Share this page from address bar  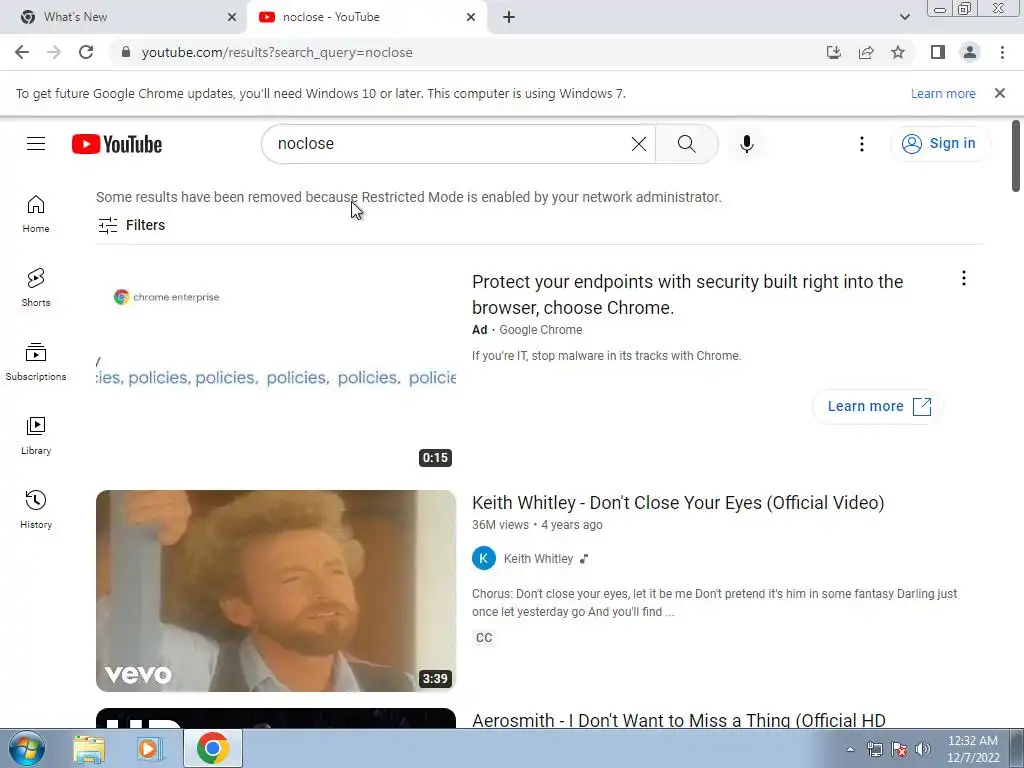(866, 52)
